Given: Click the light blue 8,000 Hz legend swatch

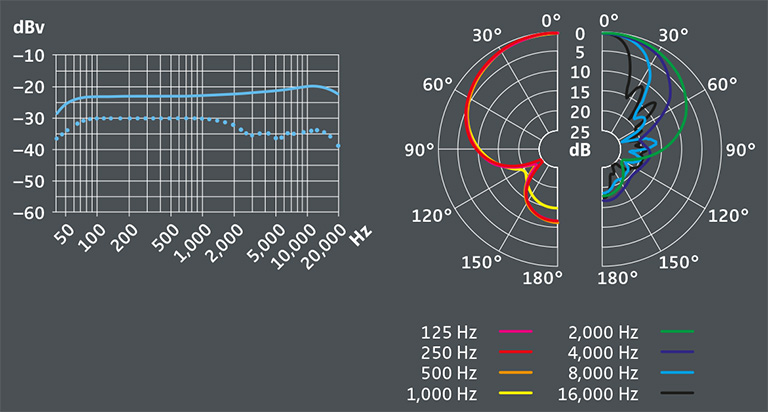Looking at the screenshot, I should [677, 371].
